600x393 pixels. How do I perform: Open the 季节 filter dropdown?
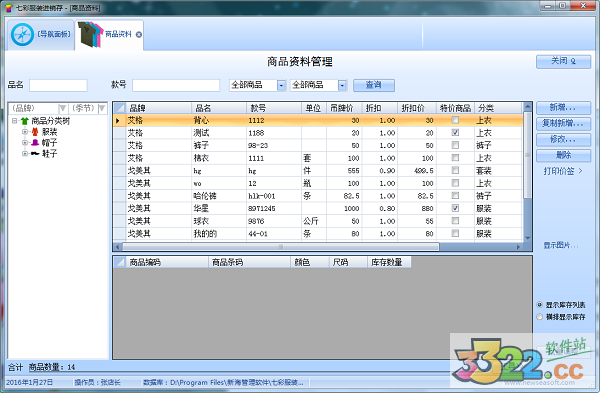102,108
